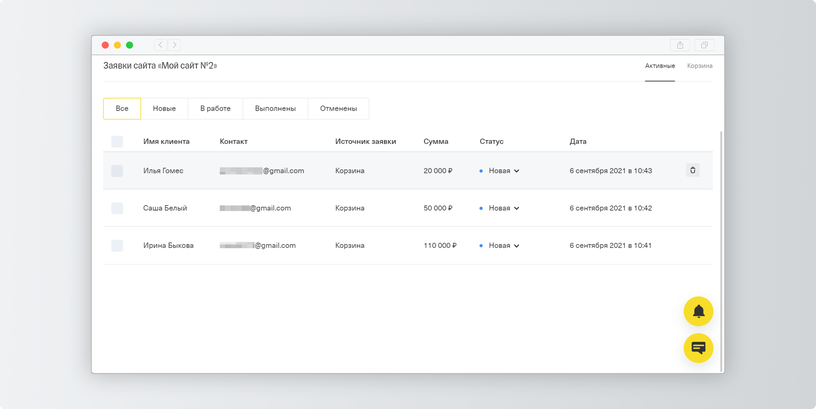The width and height of the screenshot is (816, 409).
Task: Delete Илья Гомес request with trash icon
Action: point(692,170)
